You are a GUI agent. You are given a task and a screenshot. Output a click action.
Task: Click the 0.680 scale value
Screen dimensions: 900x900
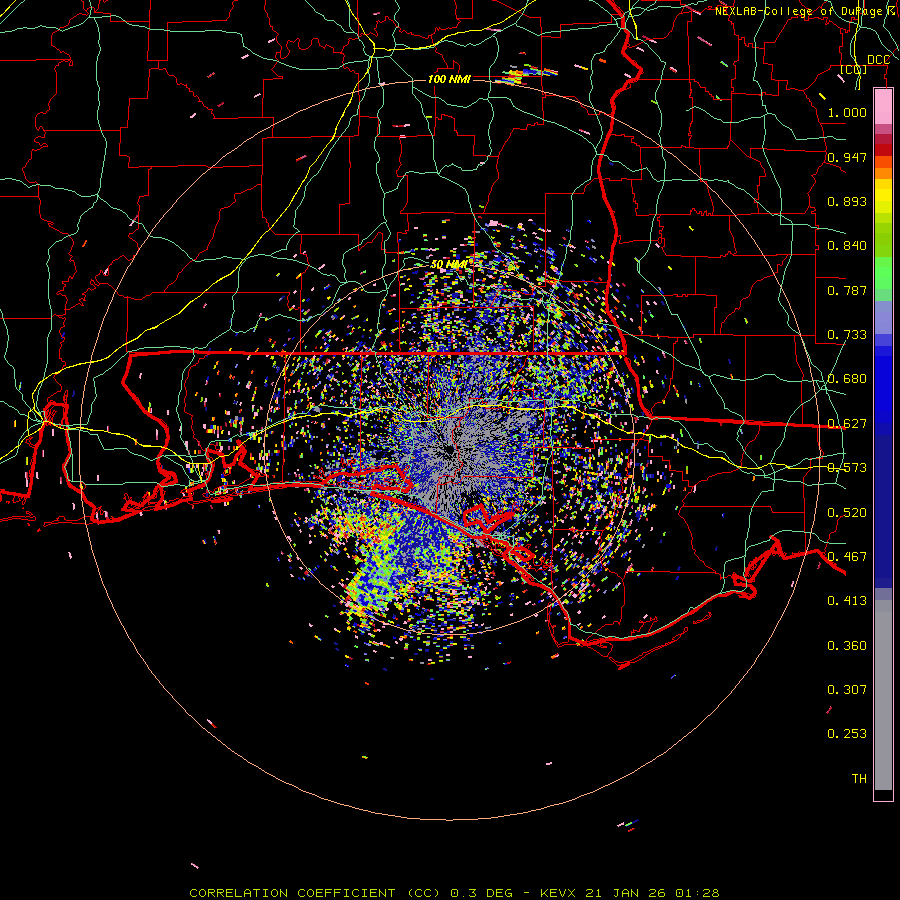(x=847, y=379)
